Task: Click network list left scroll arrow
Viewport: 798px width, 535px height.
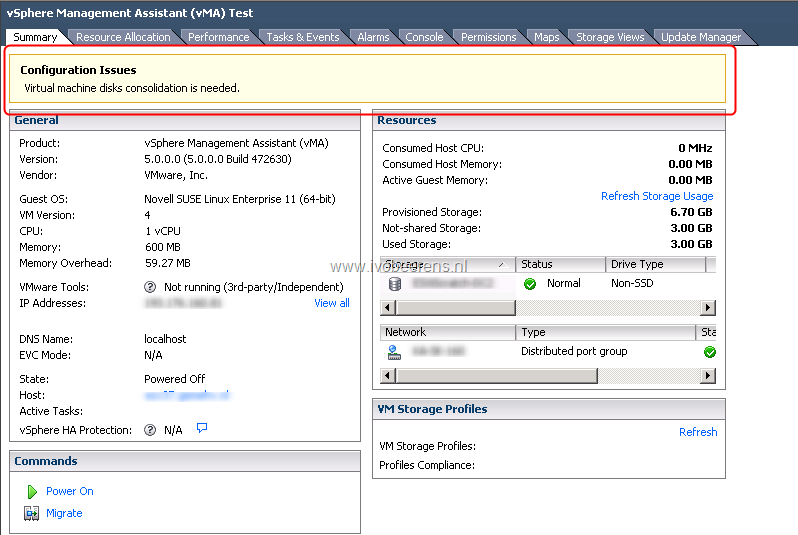Action: click(388, 376)
